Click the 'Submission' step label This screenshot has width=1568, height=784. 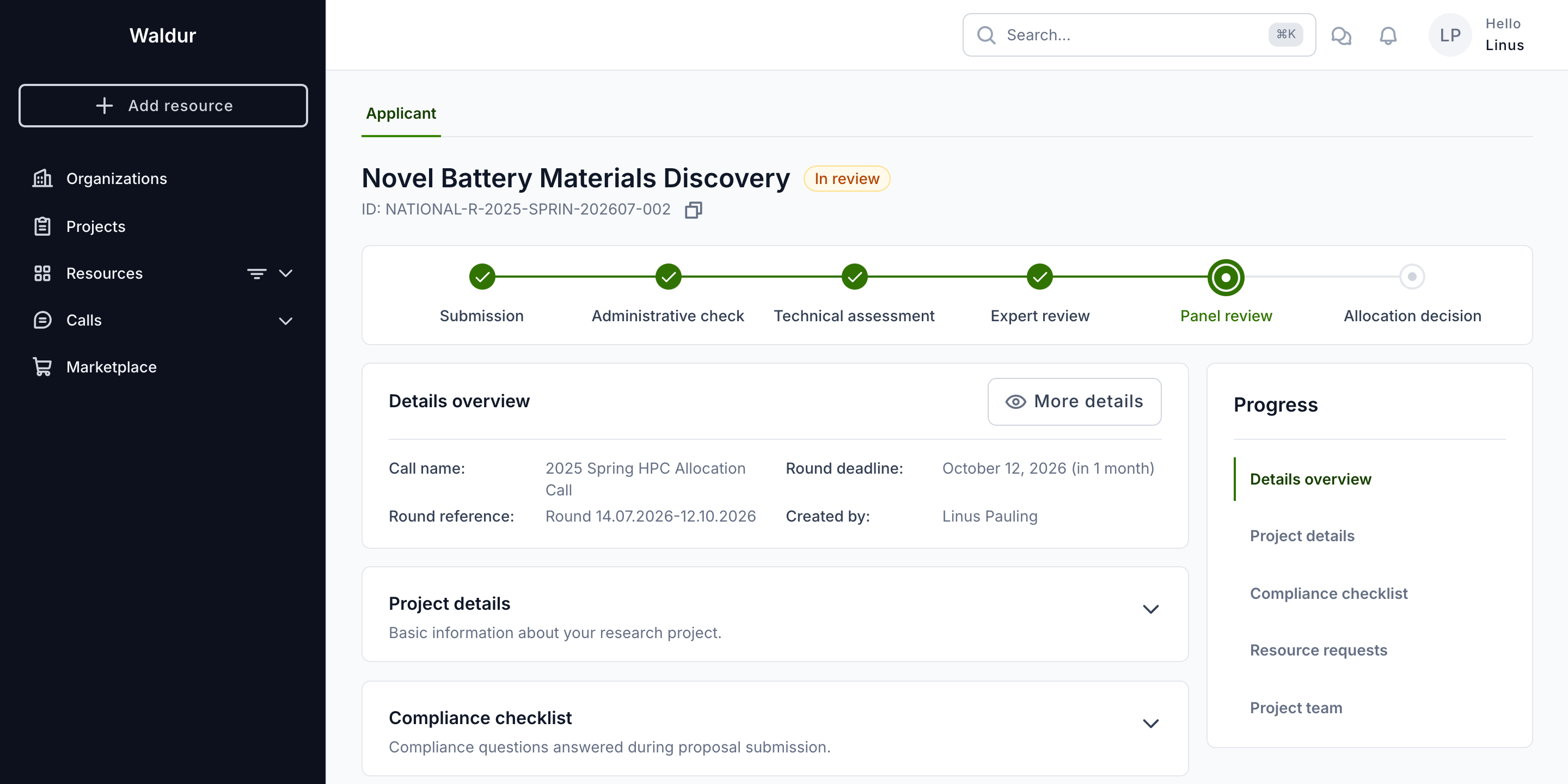tap(481, 316)
